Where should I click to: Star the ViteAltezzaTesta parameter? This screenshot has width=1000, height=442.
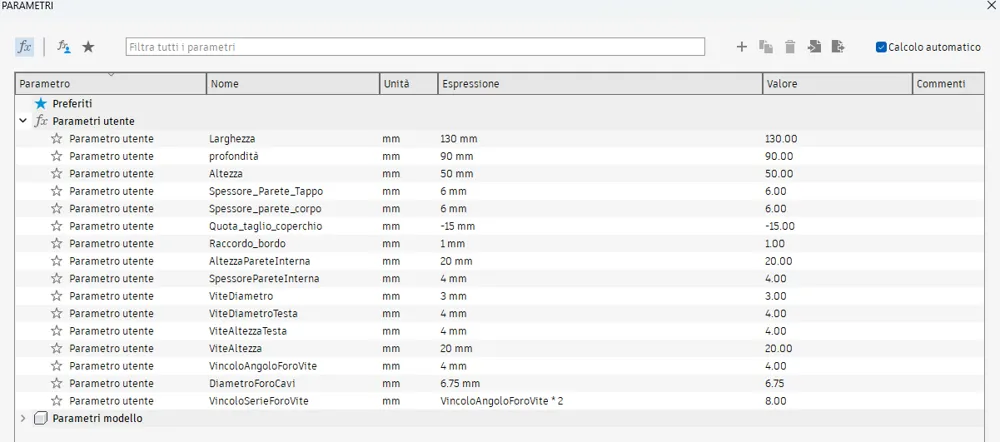[x=56, y=331]
